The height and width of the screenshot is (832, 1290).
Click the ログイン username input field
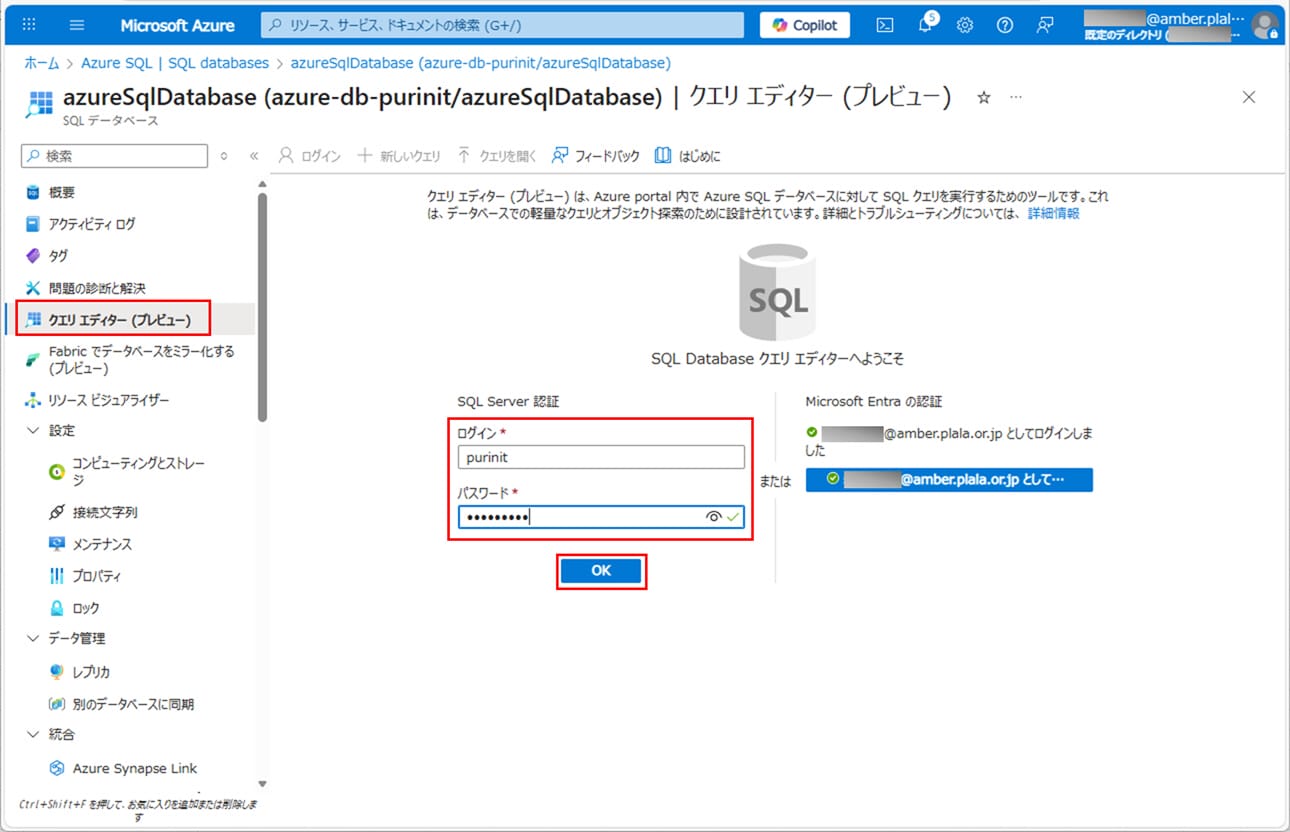coord(601,457)
